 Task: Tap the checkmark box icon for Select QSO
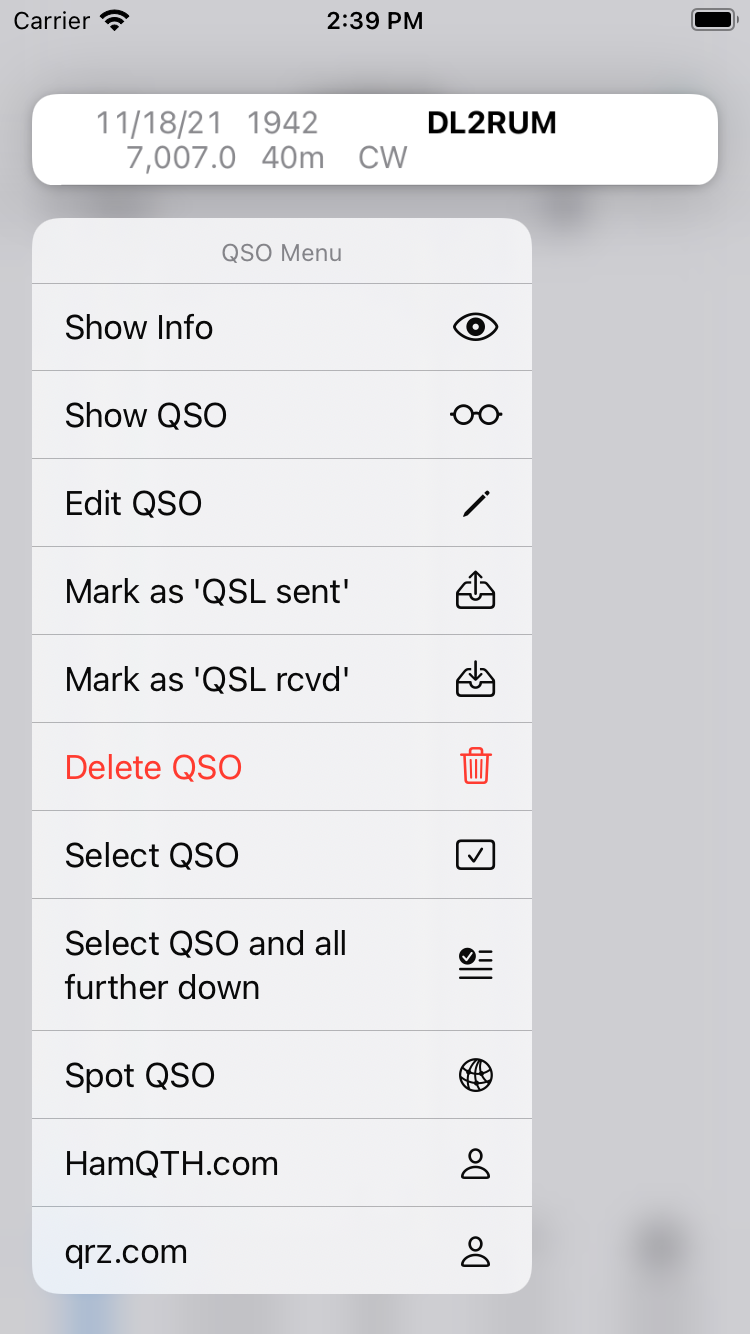[x=475, y=855]
